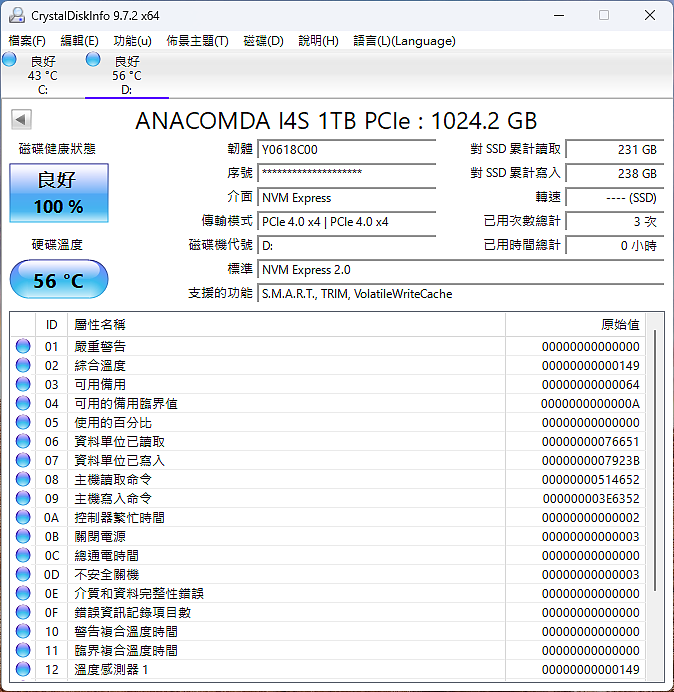Viewport: 674px width, 692px height.
Task: Click the CrystalDiskInfo app icon in title bar
Action: click(x=17, y=15)
